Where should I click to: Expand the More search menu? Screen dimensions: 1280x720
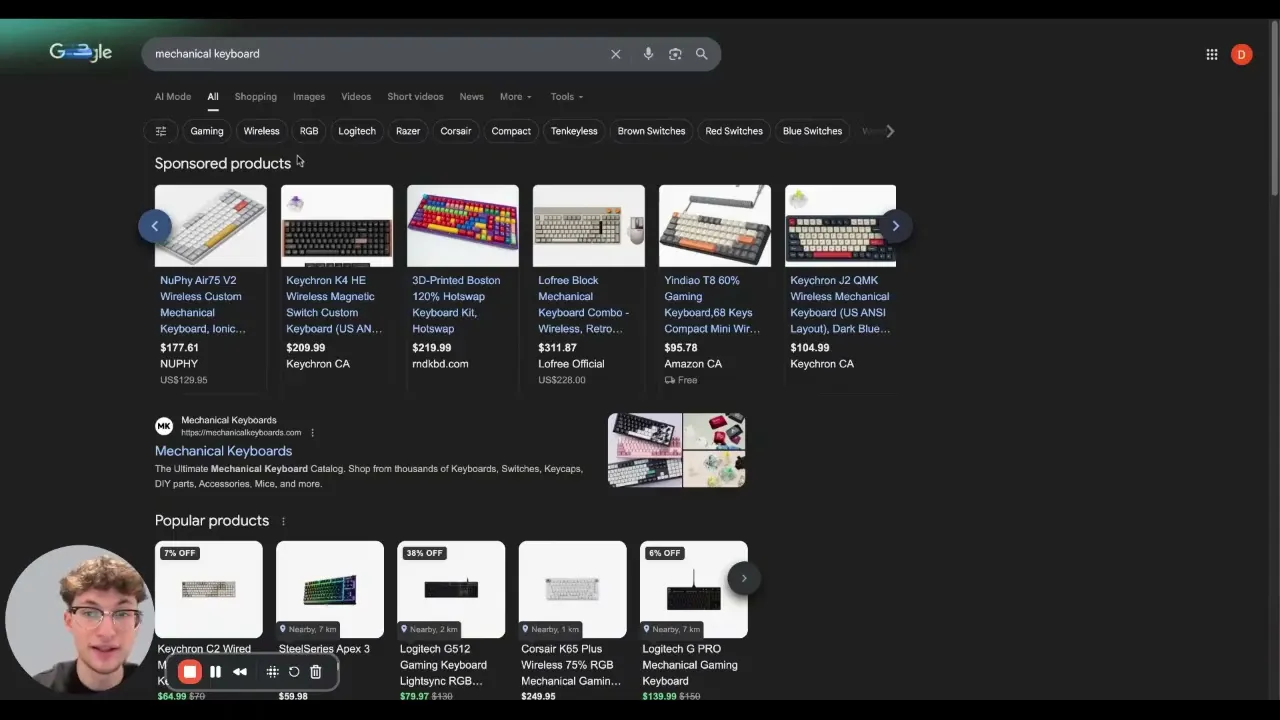coord(516,97)
